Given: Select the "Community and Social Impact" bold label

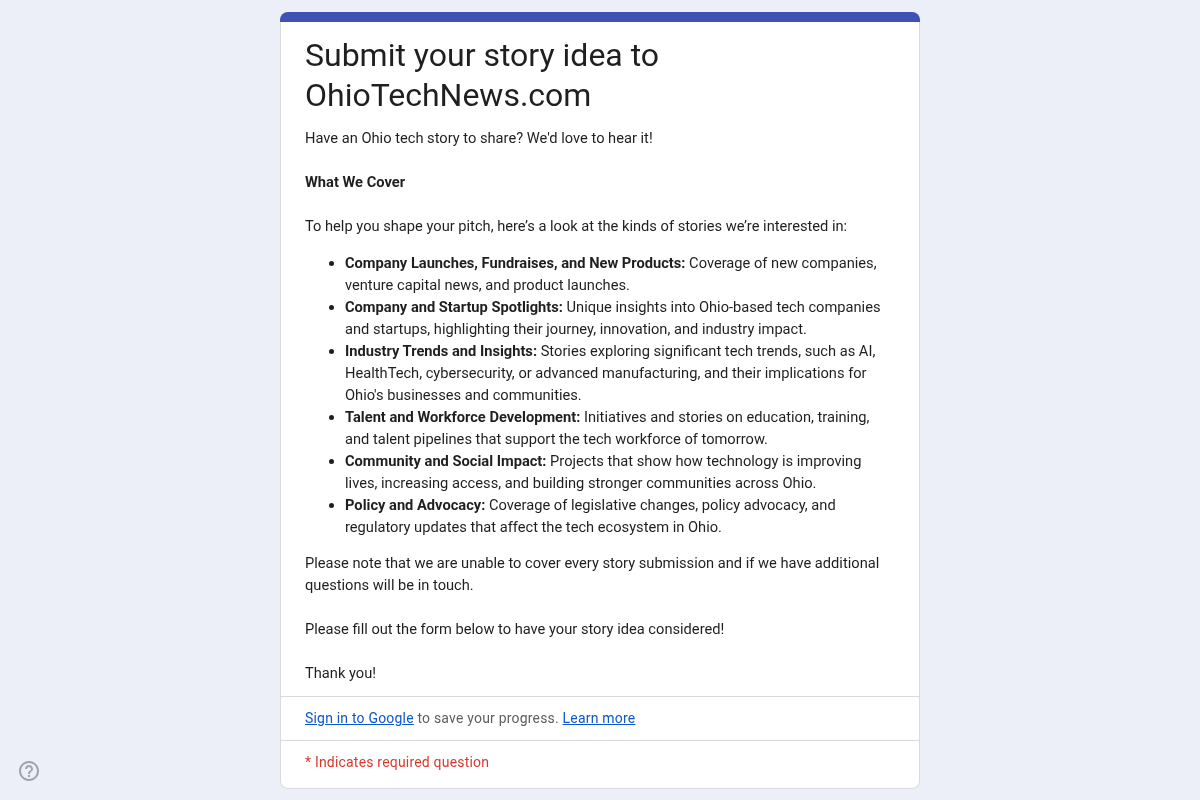Looking at the screenshot, I should [x=445, y=461].
